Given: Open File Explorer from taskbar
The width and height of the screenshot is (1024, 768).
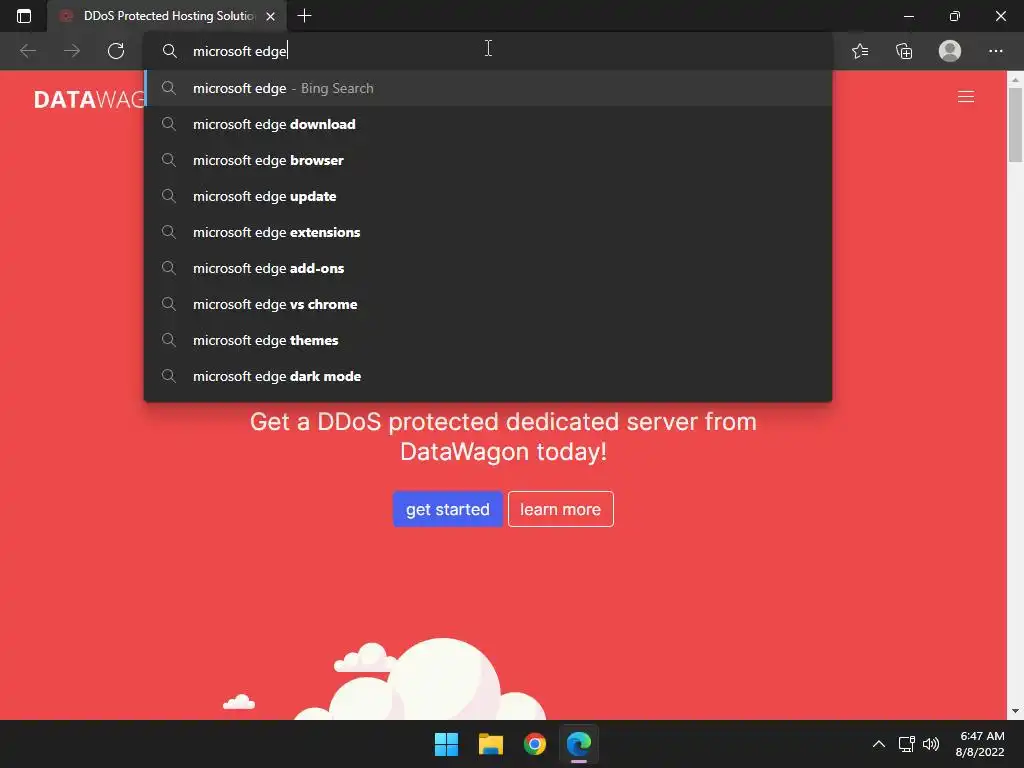Looking at the screenshot, I should (490, 744).
